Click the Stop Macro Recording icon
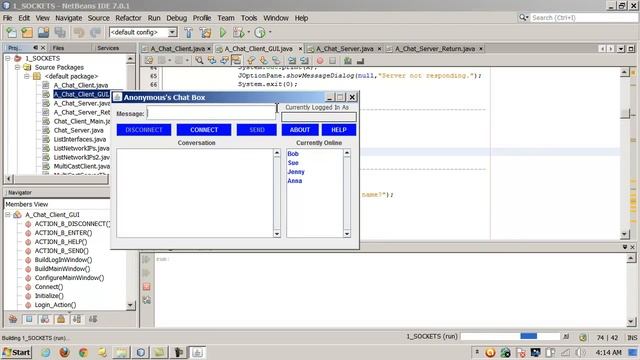640x360 pixels. click(333, 61)
